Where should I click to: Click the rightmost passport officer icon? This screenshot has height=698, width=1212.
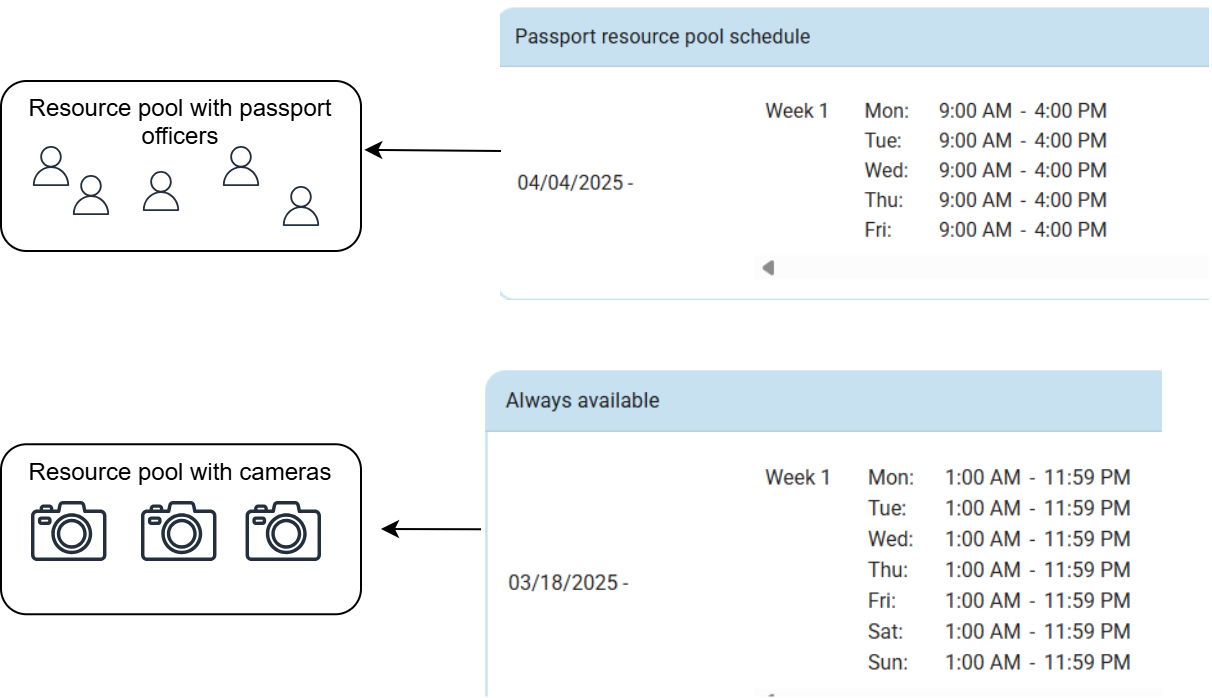click(301, 206)
